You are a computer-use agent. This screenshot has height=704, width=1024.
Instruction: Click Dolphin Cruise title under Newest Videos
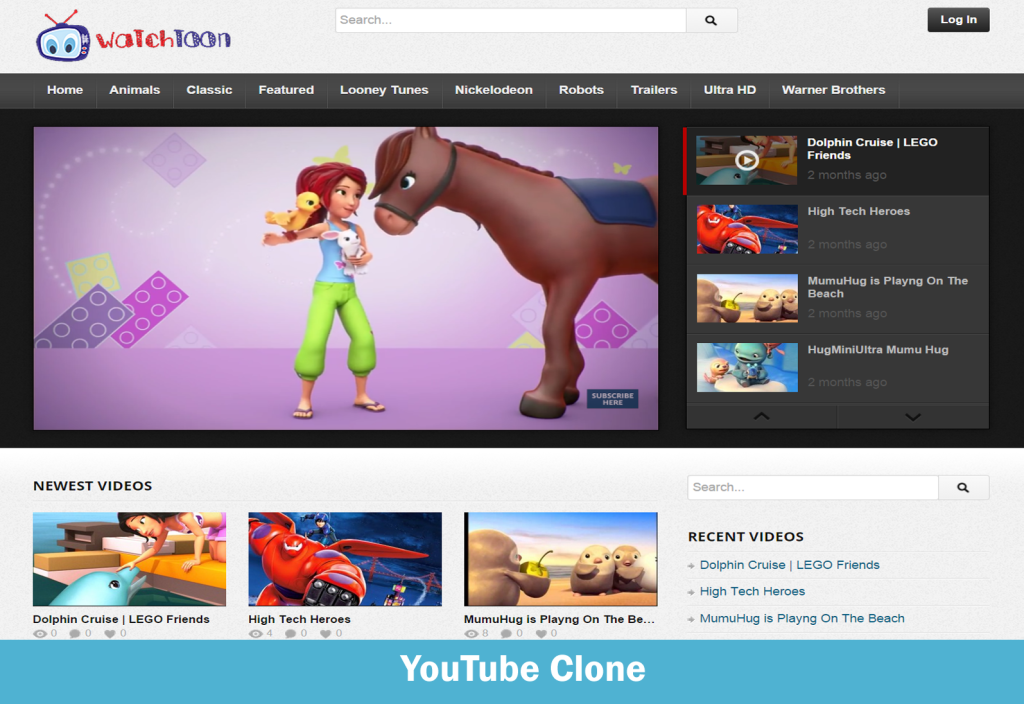121,619
